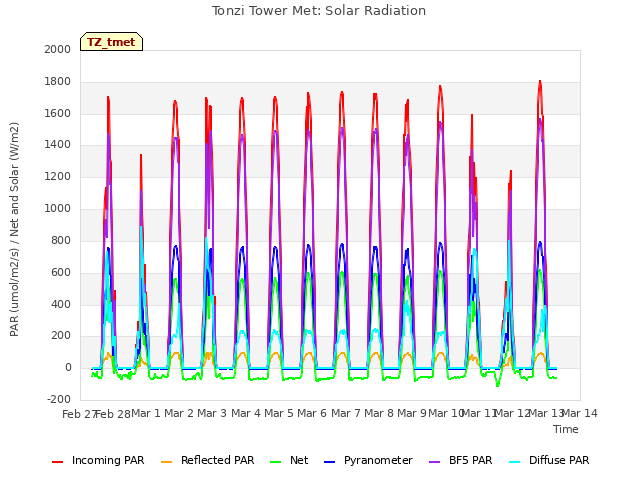Click the 400 y-axis tick label
Viewport: 640px width, 480px height.
(x=61, y=304)
